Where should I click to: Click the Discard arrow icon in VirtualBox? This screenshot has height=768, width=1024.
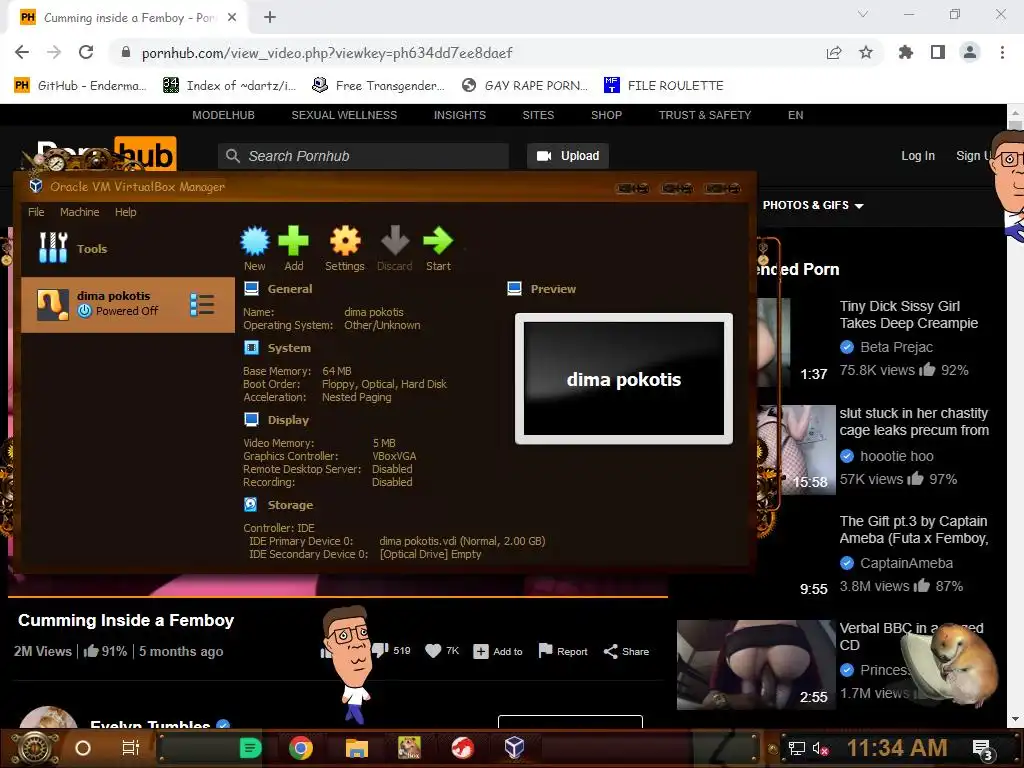pyautogui.click(x=394, y=242)
